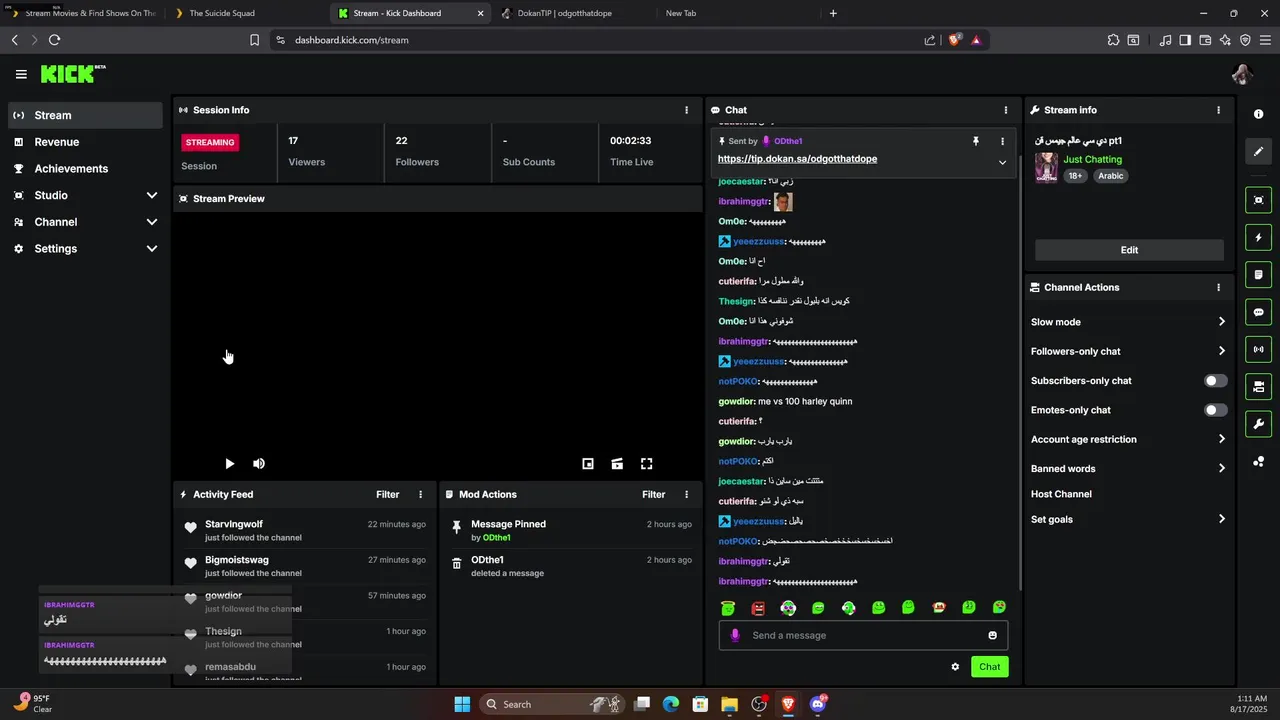Expand the pinned message chevron
The image size is (1280, 720).
(1002, 162)
